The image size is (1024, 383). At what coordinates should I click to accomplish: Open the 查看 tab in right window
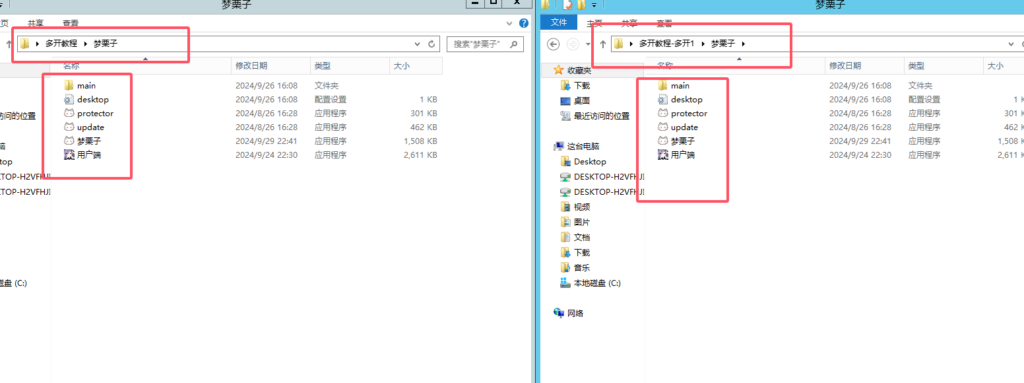(x=664, y=23)
